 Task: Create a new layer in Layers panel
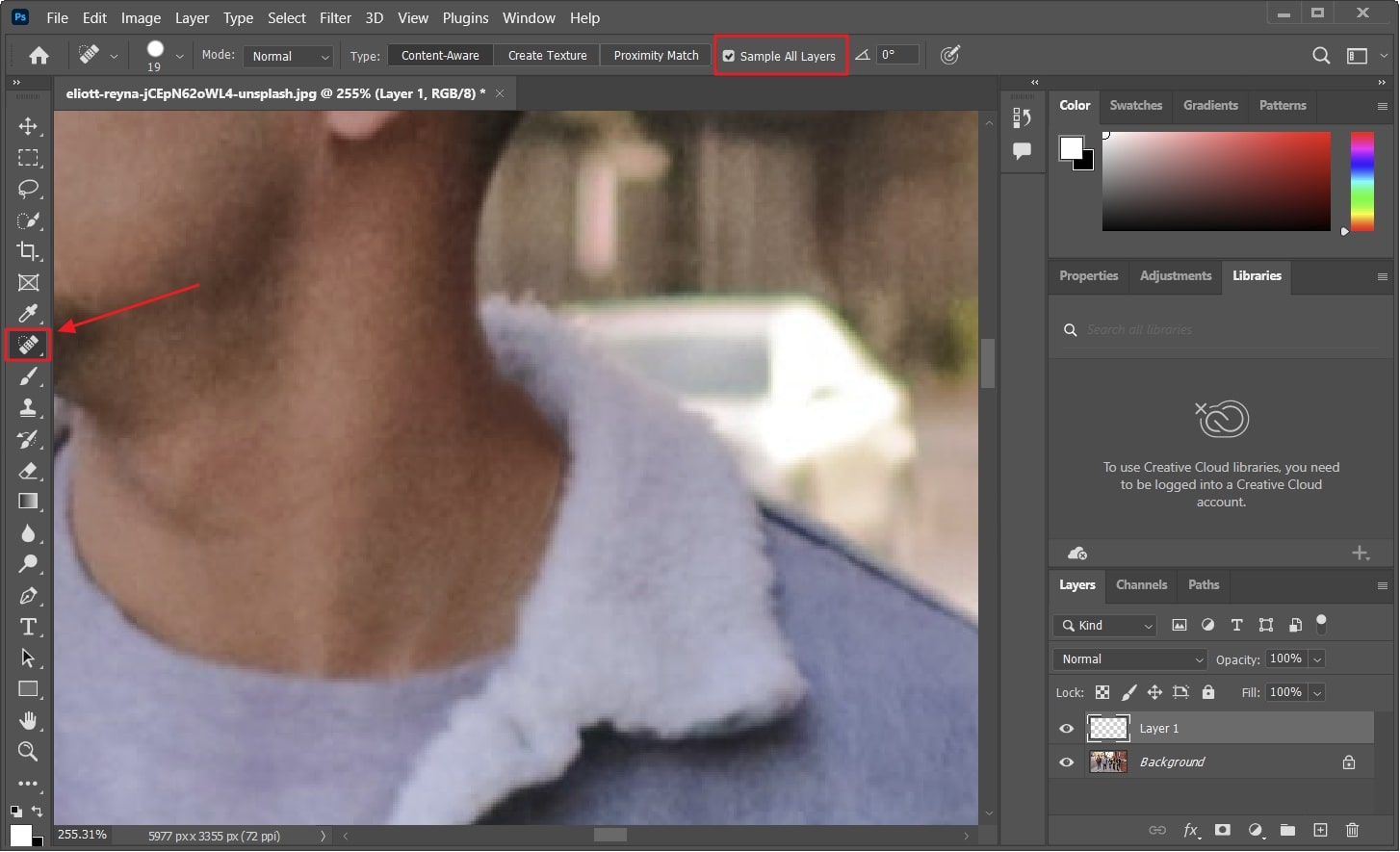click(x=1320, y=830)
